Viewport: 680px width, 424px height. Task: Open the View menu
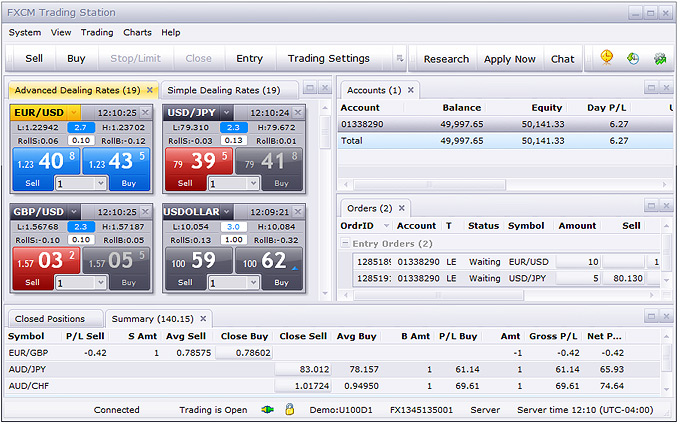[61, 33]
